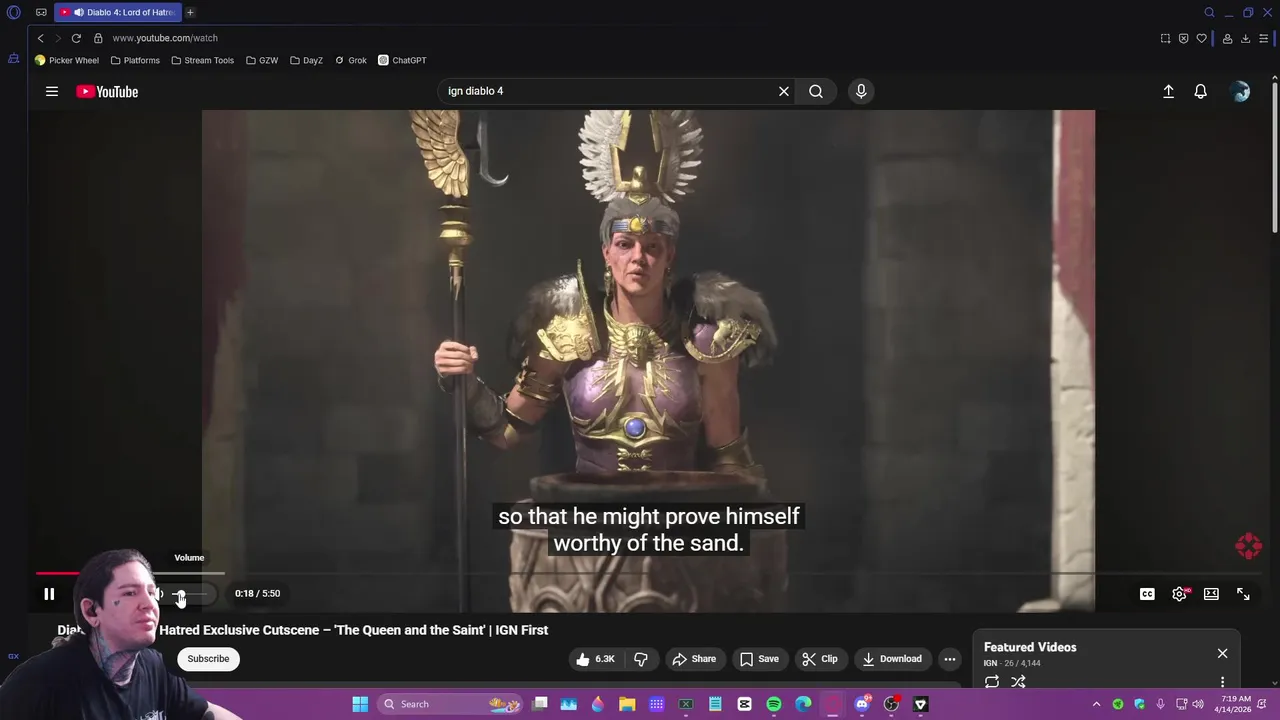Open the Create upload button
The width and height of the screenshot is (1280, 720).
pyautogui.click(x=1168, y=91)
